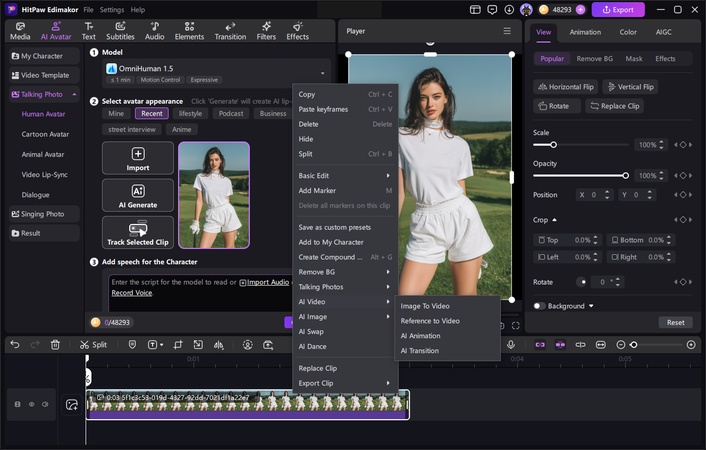Click the add credits plus icon
Image resolution: width=706 pixels, height=450 pixels.
pos(580,9)
